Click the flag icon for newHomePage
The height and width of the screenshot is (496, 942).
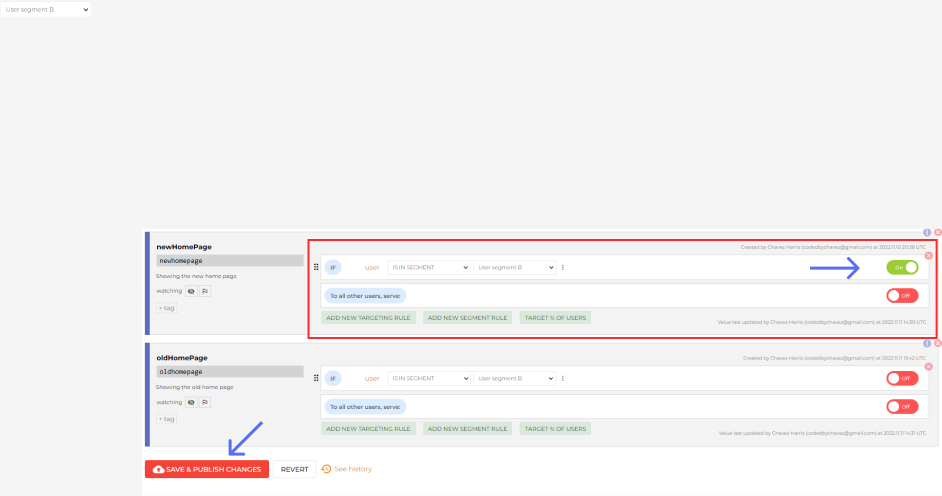coord(205,291)
